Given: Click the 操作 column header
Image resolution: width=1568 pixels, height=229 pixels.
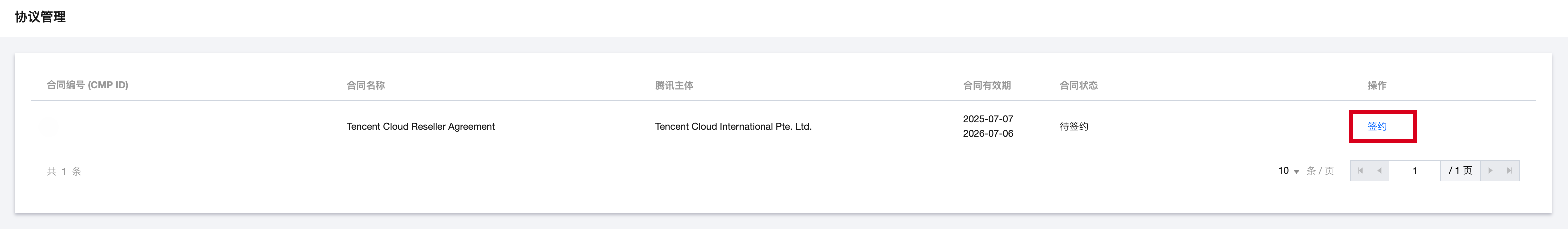Looking at the screenshot, I should pyautogui.click(x=1377, y=85).
